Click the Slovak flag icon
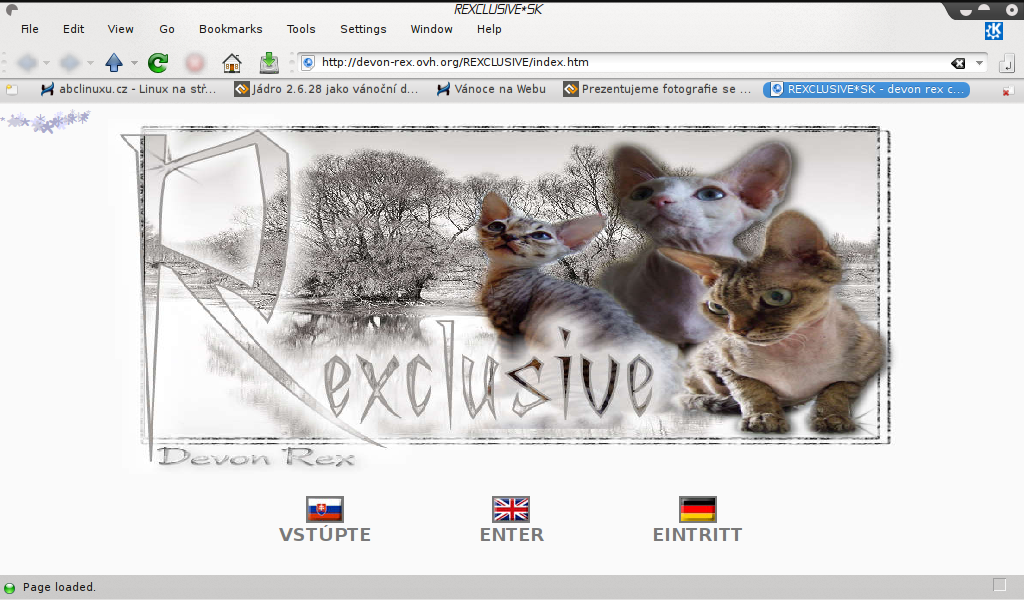This screenshot has height=600, width=1024. pyautogui.click(x=325, y=509)
